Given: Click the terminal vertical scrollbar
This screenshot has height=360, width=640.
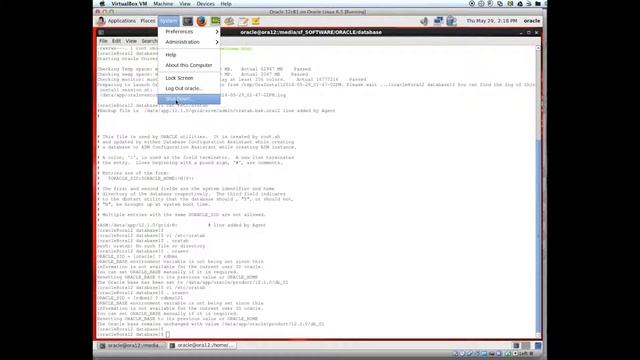Looking at the screenshot, I should tap(538, 192).
